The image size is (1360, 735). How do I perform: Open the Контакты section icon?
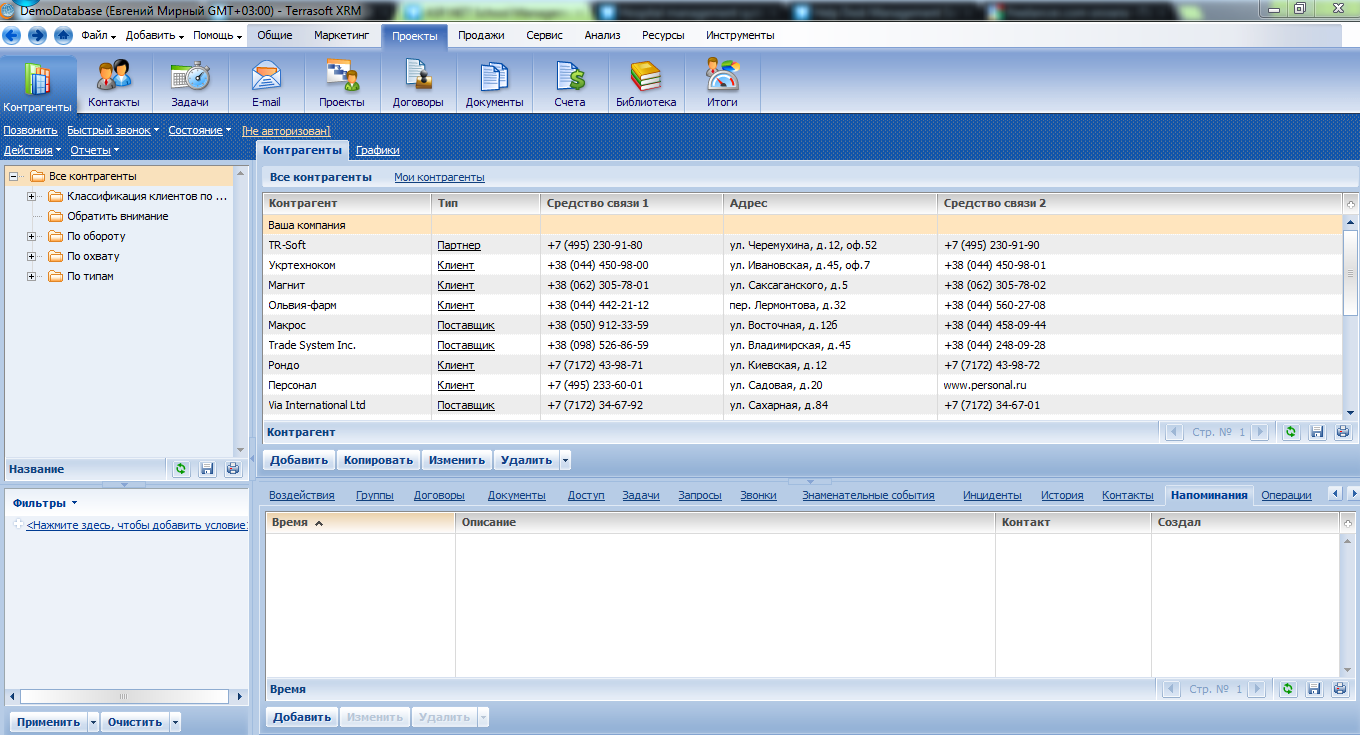pos(114,82)
